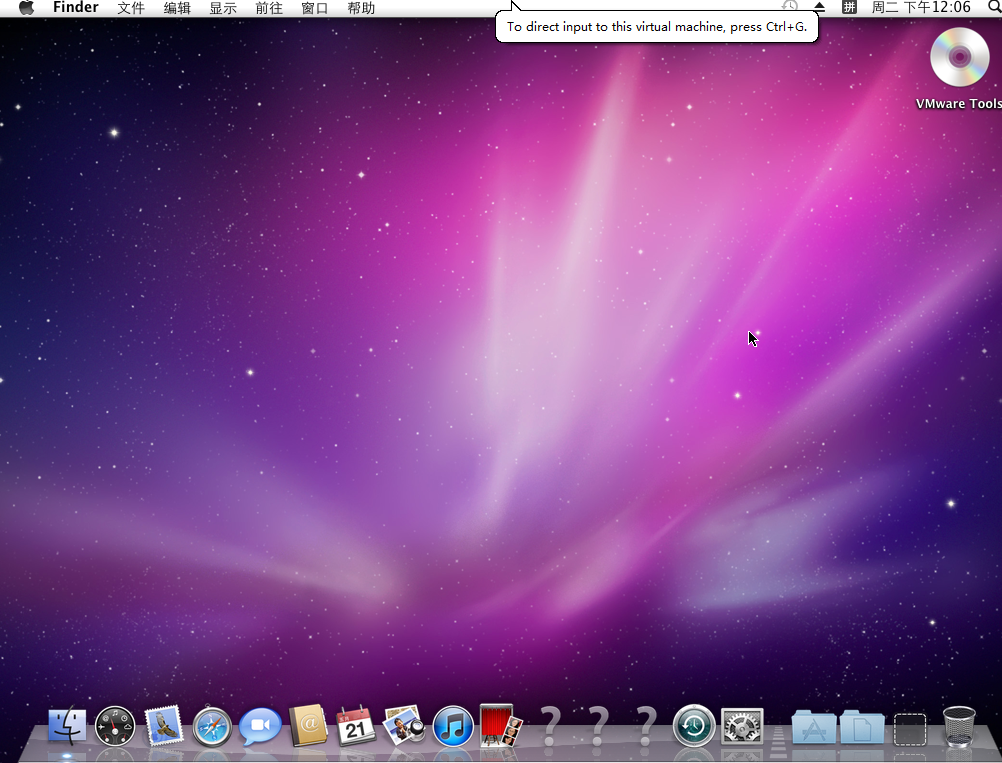
Task: Open the 帮助 menu
Action: click(361, 8)
